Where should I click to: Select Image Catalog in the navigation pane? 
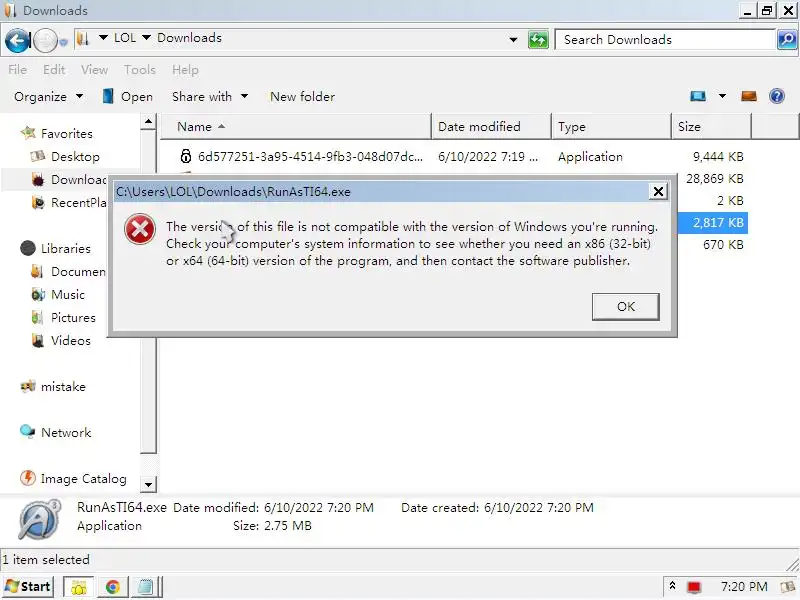pyautogui.click(x=83, y=479)
